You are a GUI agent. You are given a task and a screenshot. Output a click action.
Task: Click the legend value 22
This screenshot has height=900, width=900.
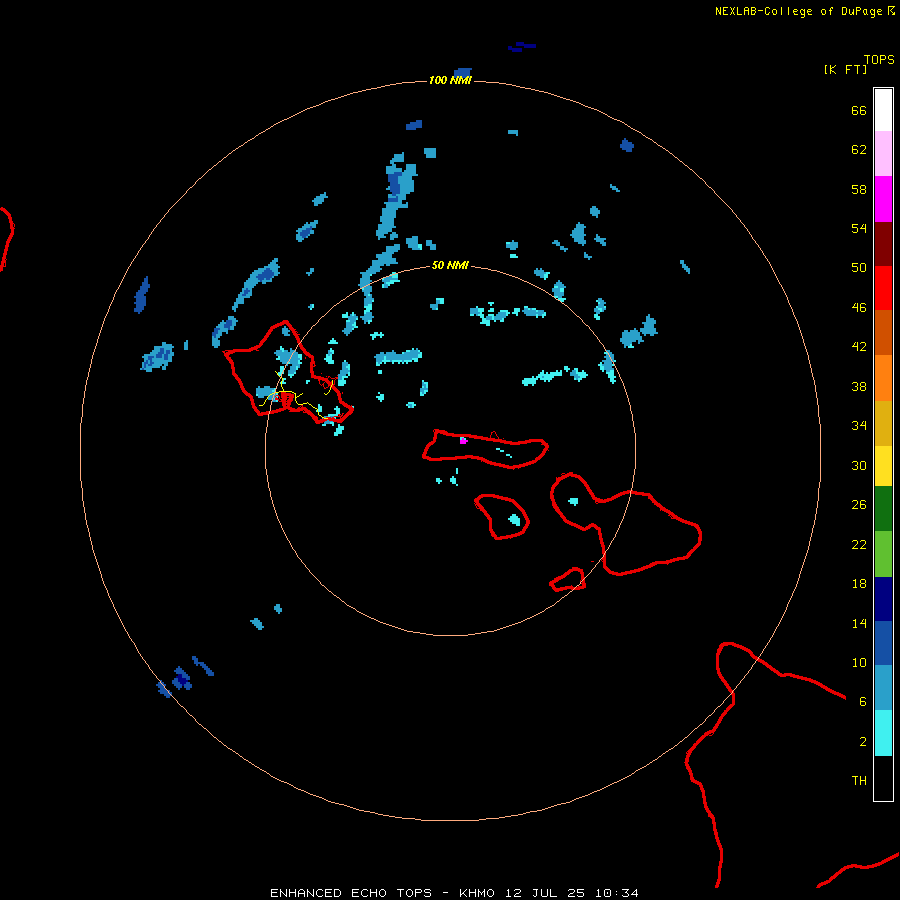tap(859, 544)
